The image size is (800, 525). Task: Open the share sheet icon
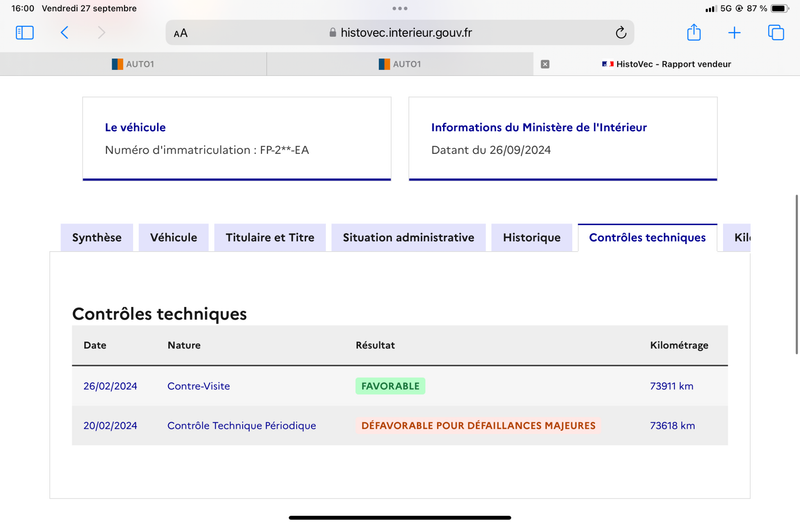pos(694,33)
